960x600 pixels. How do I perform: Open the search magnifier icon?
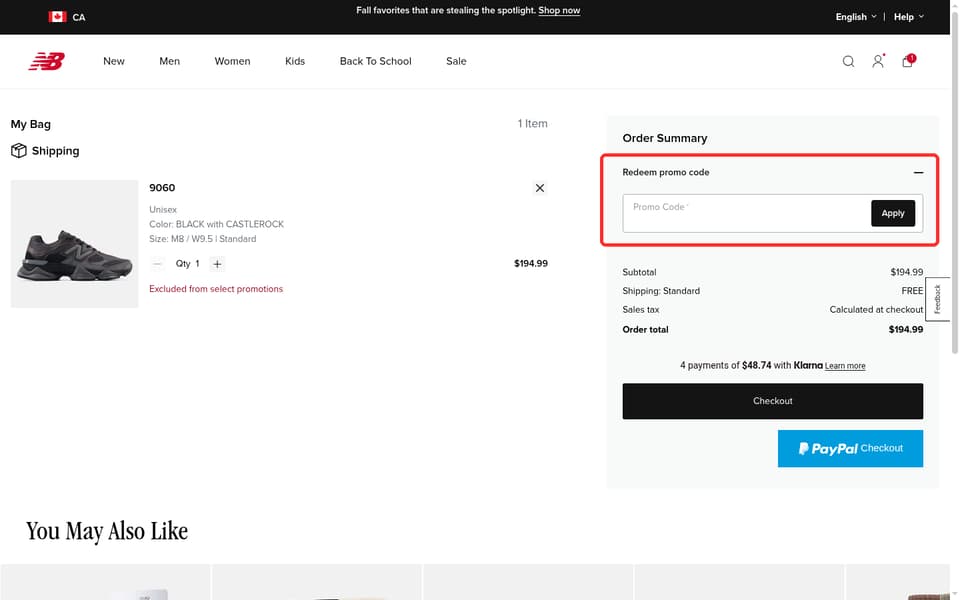tap(848, 61)
